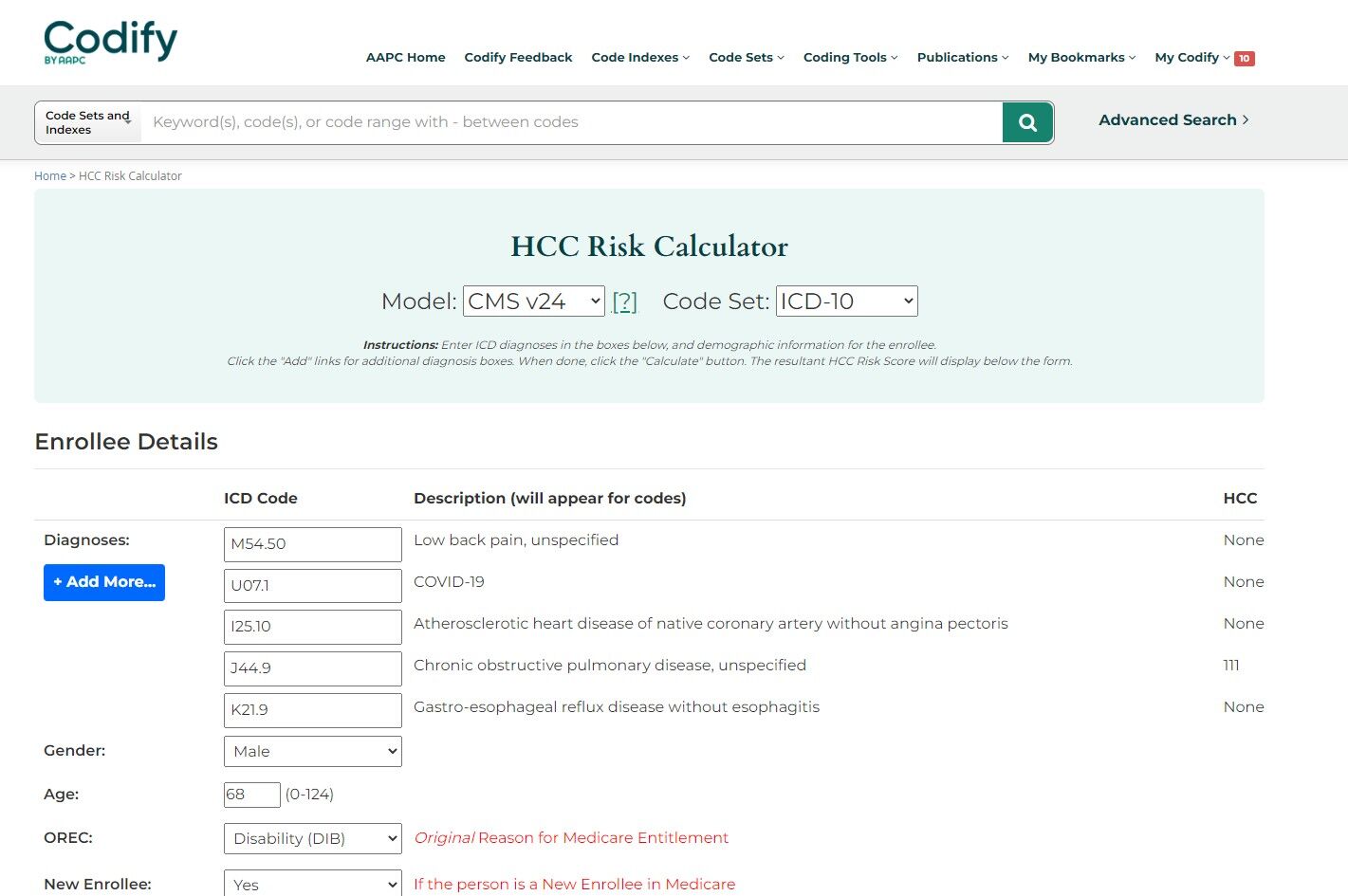Expand the Code Indexes menu
Screen dimensions: 1348x896
click(x=640, y=57)
